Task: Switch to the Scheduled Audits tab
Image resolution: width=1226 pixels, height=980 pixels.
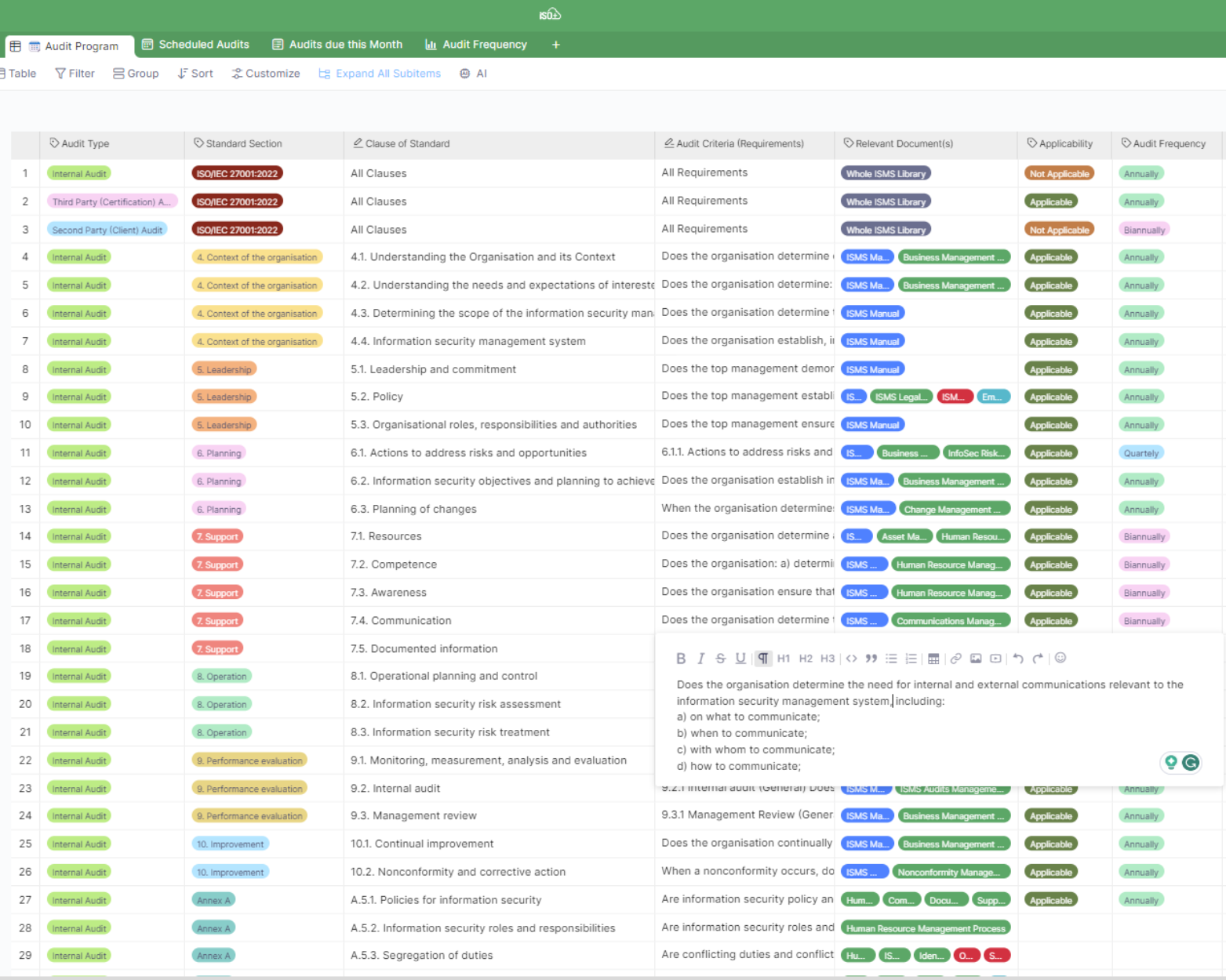Action: 195,45
